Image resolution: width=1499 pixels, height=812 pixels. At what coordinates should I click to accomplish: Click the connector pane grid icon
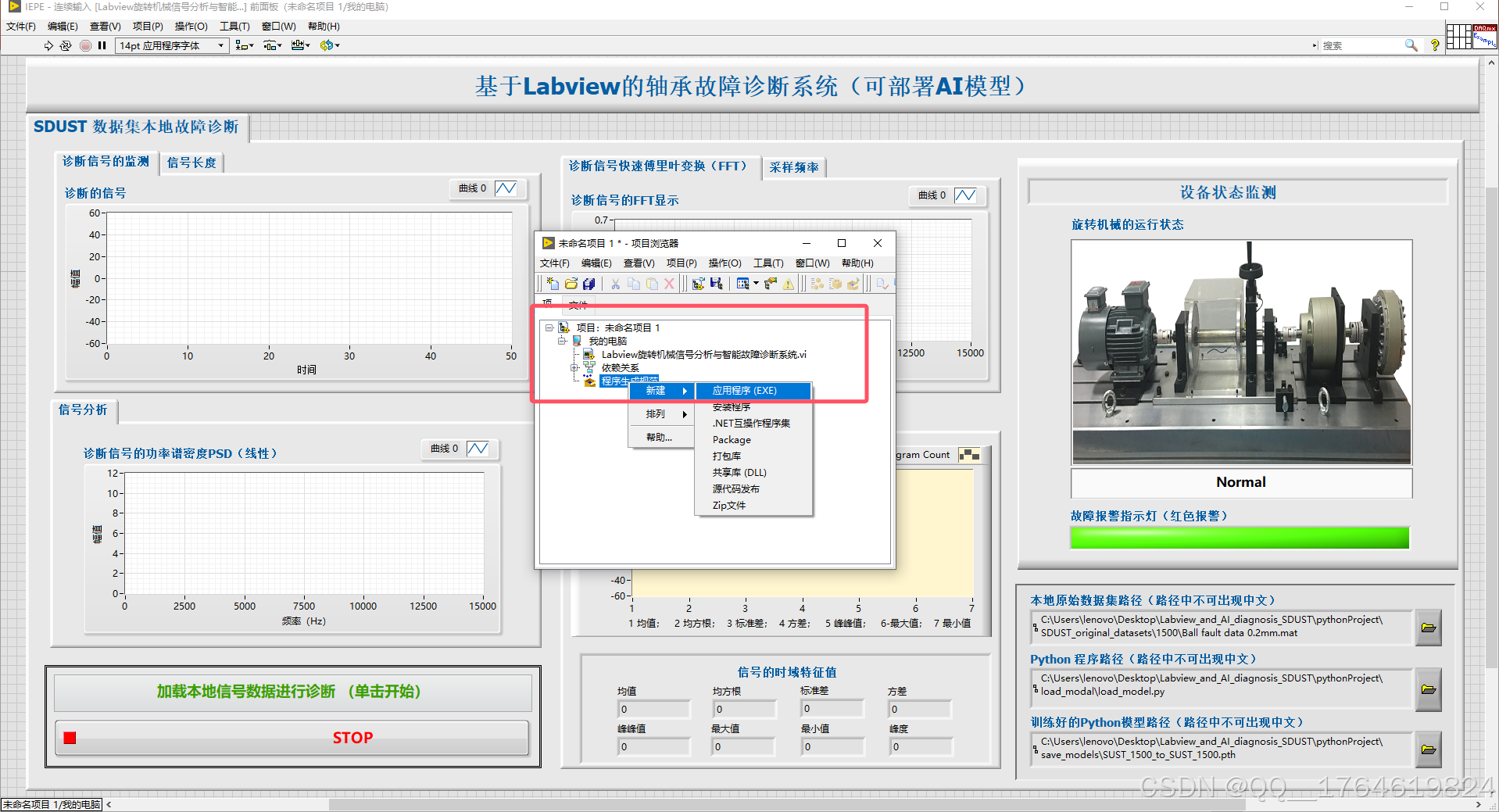pyautogui.click(x=1458, y=36)
